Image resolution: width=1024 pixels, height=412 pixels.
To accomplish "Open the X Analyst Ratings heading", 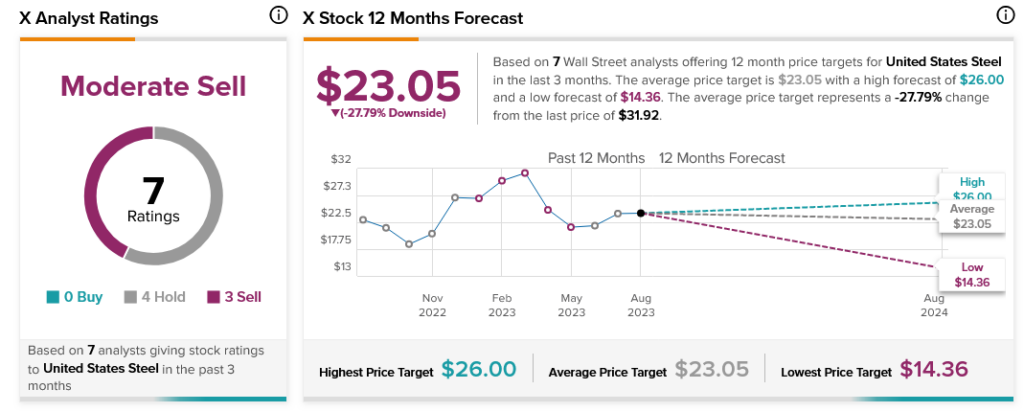I will (x=88, y=18).
